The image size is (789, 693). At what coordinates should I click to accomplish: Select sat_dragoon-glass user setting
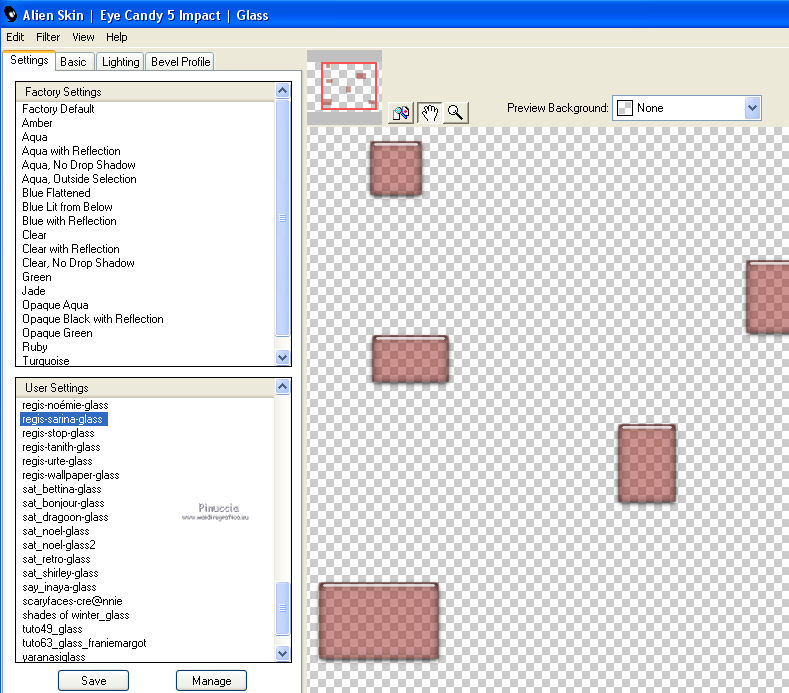(x=65, y=517)
